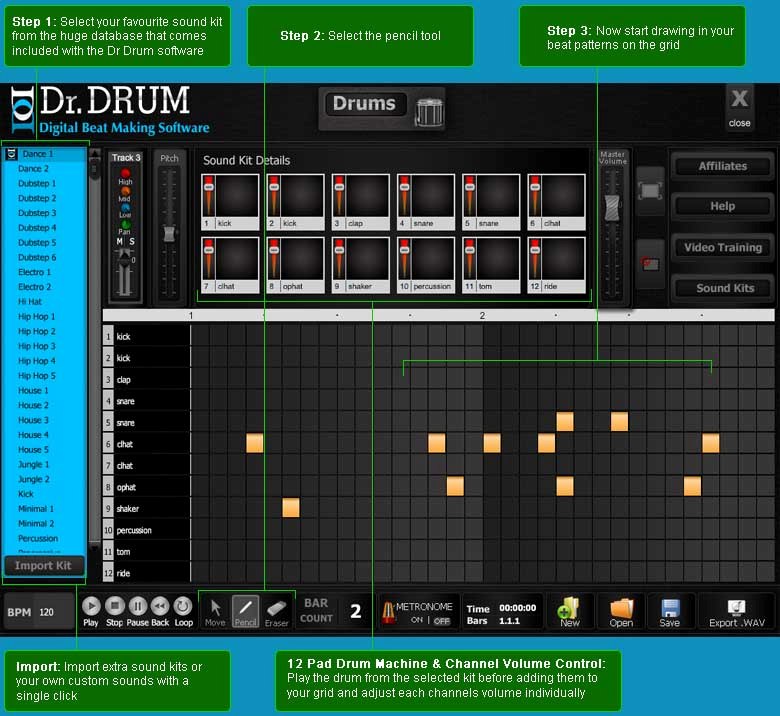Click the Bar Count value 2
Image resolution: width=780 pixels, height=716 pixels.
tap(355, 611)
